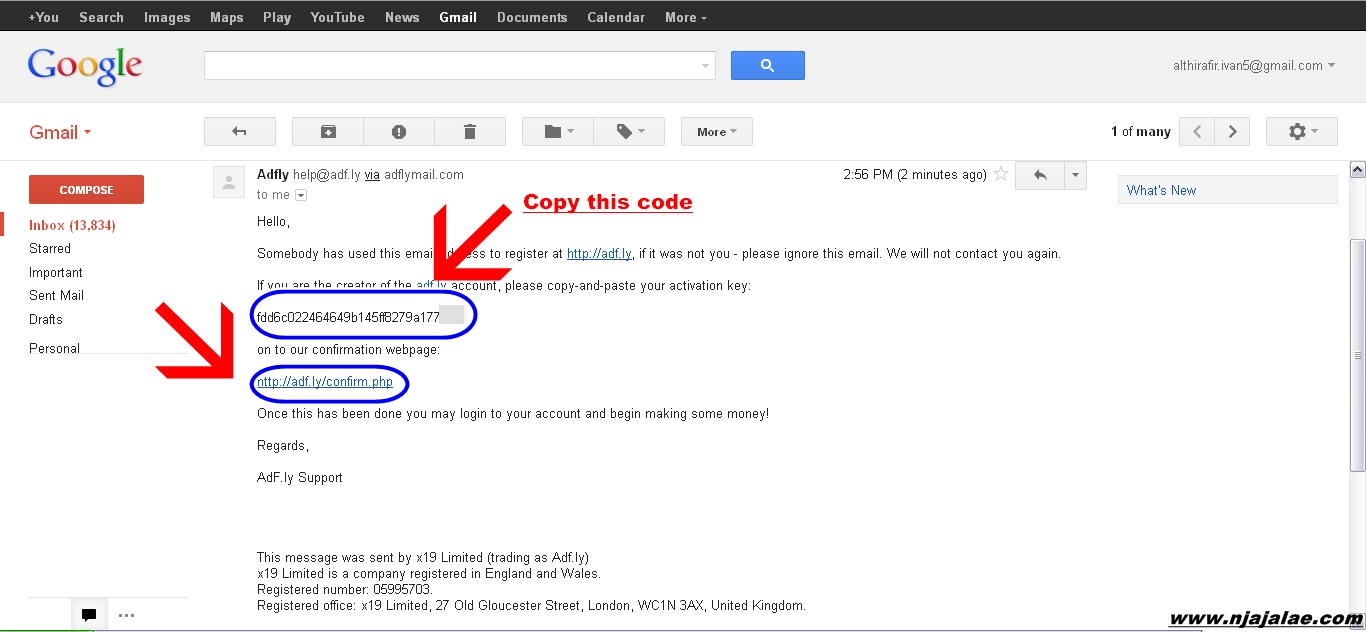Viewport: 1366px width, 632px height.
Task: Go to older conversation arrow
Action: 1232,132
